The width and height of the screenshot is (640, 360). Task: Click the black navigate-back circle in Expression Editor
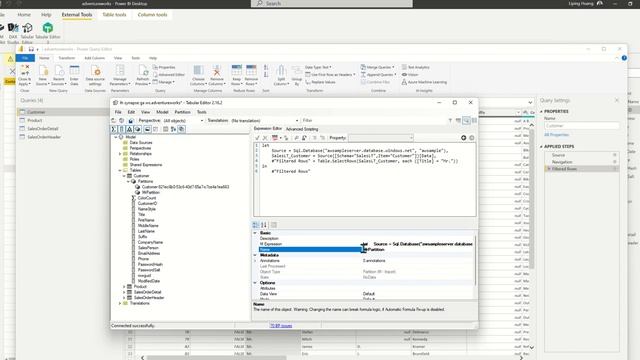point(463,138)
